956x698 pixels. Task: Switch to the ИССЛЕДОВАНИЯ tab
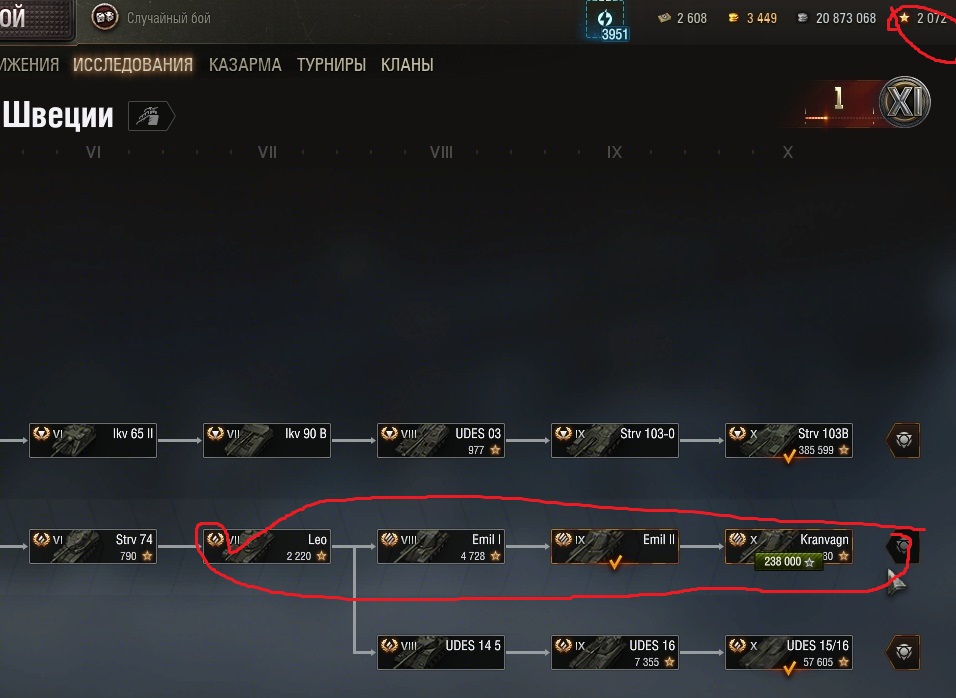(133, 65)
